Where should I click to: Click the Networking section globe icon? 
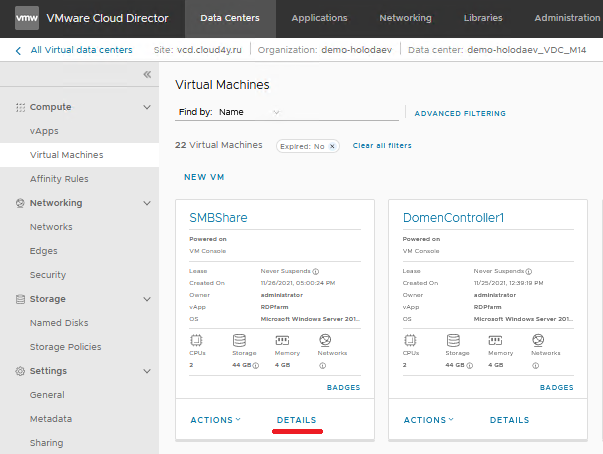[20, 203]
